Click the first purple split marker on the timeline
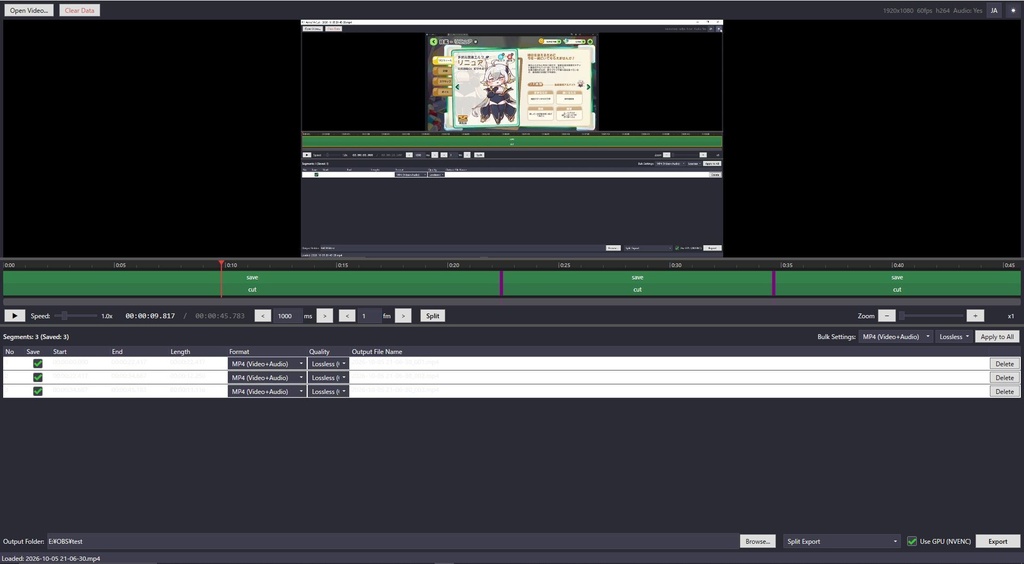Viewport: 1024px width, 564px height. [x=502, y=283]
